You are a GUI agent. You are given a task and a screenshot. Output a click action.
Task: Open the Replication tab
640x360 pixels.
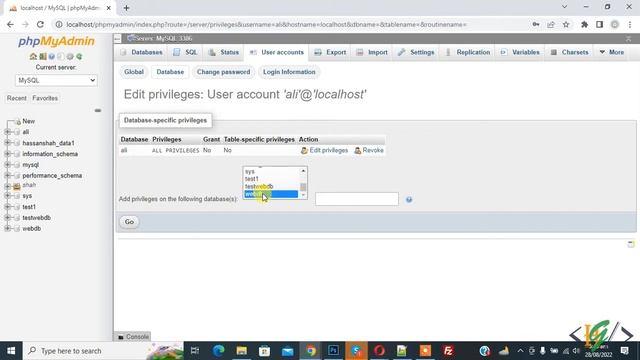468,52
